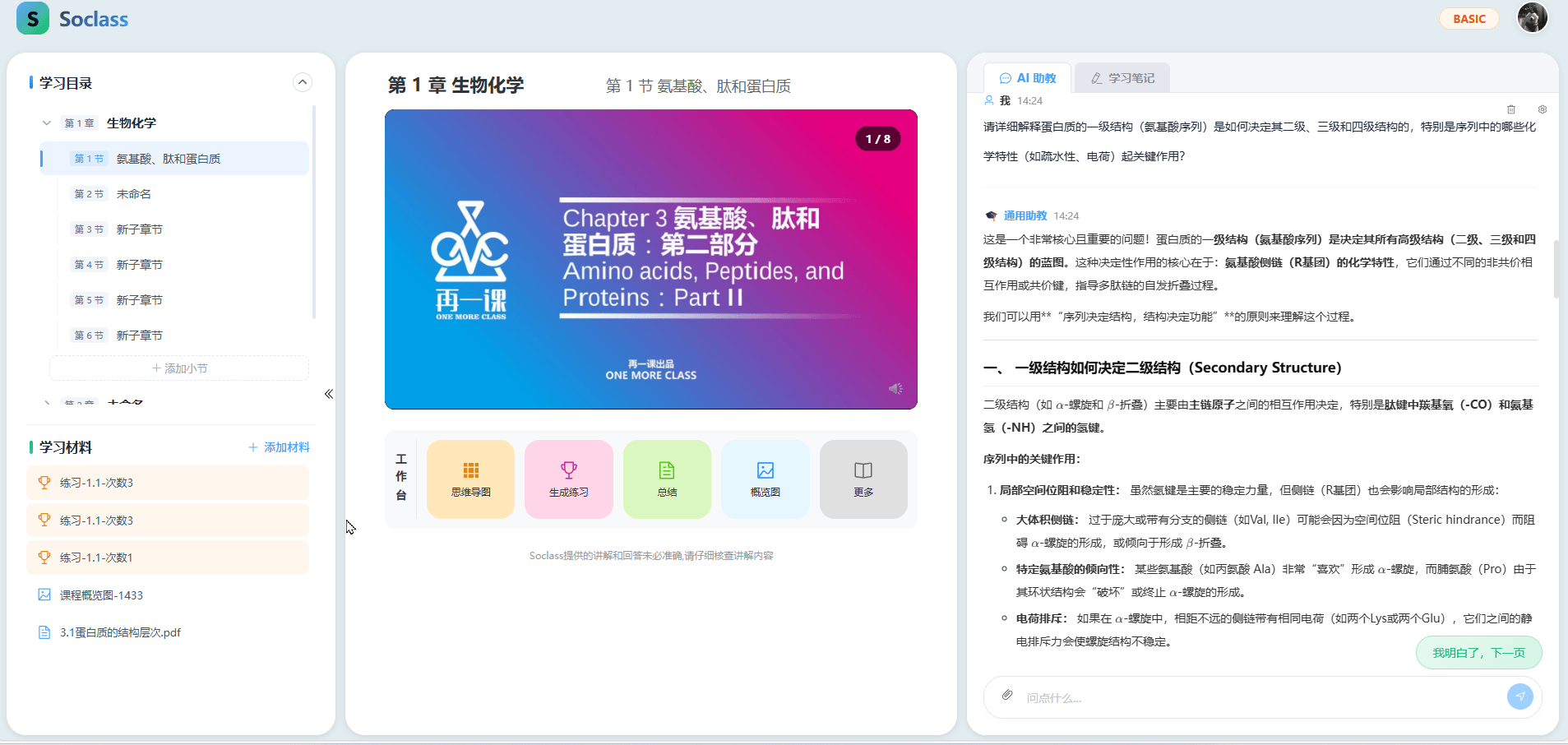Open the assistant settings gear icon
Screen dimensions: 1568x745
pos(1542,109)
